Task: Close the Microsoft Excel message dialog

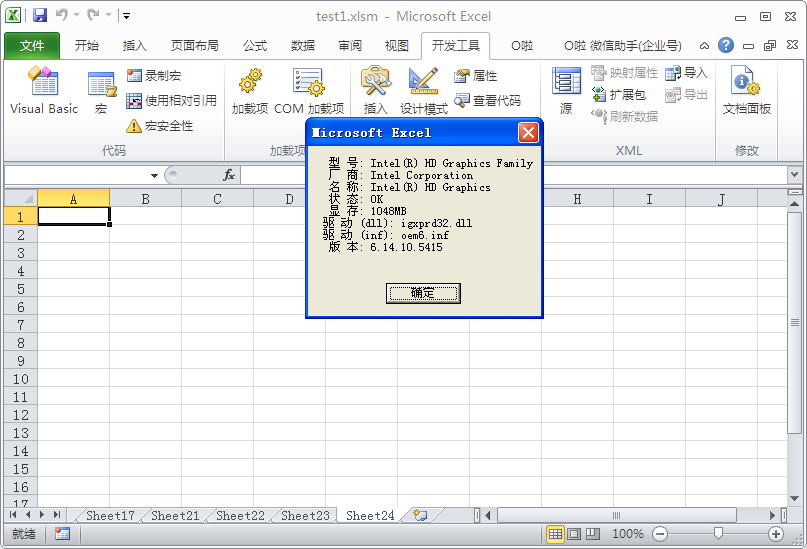Action: point(528,133)
